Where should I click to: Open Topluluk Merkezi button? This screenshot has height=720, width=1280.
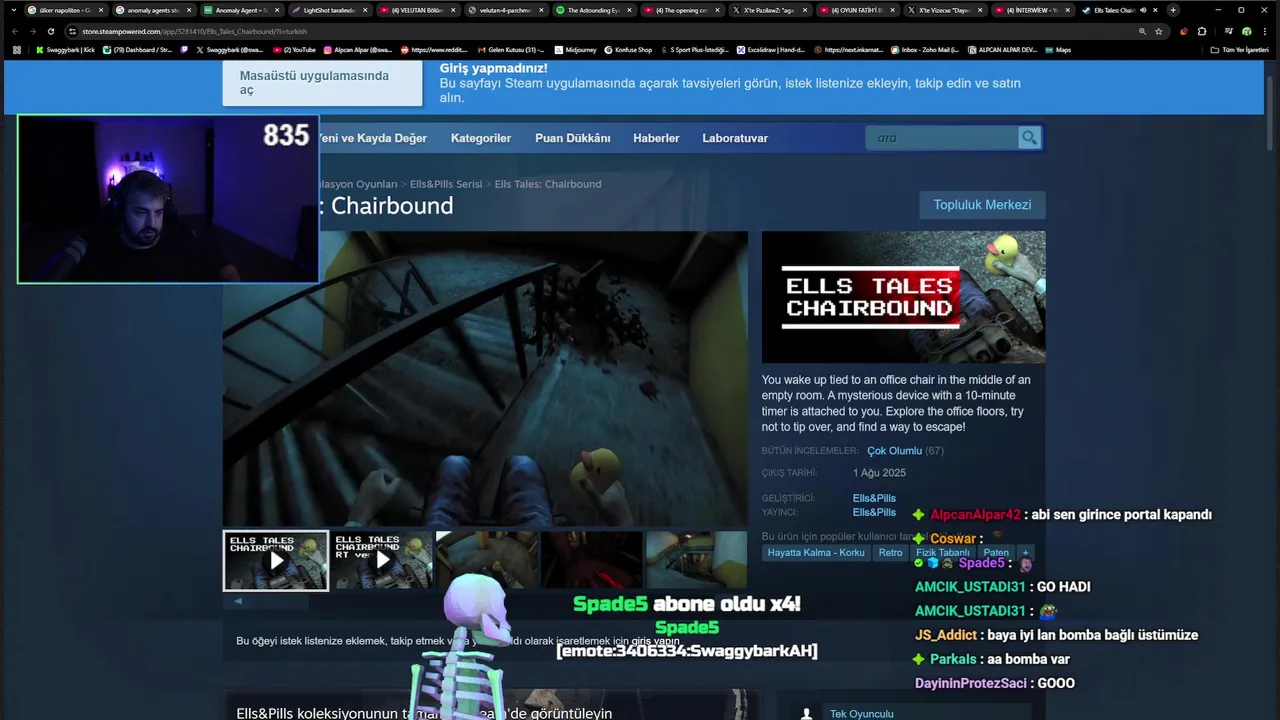click(982, 205)
